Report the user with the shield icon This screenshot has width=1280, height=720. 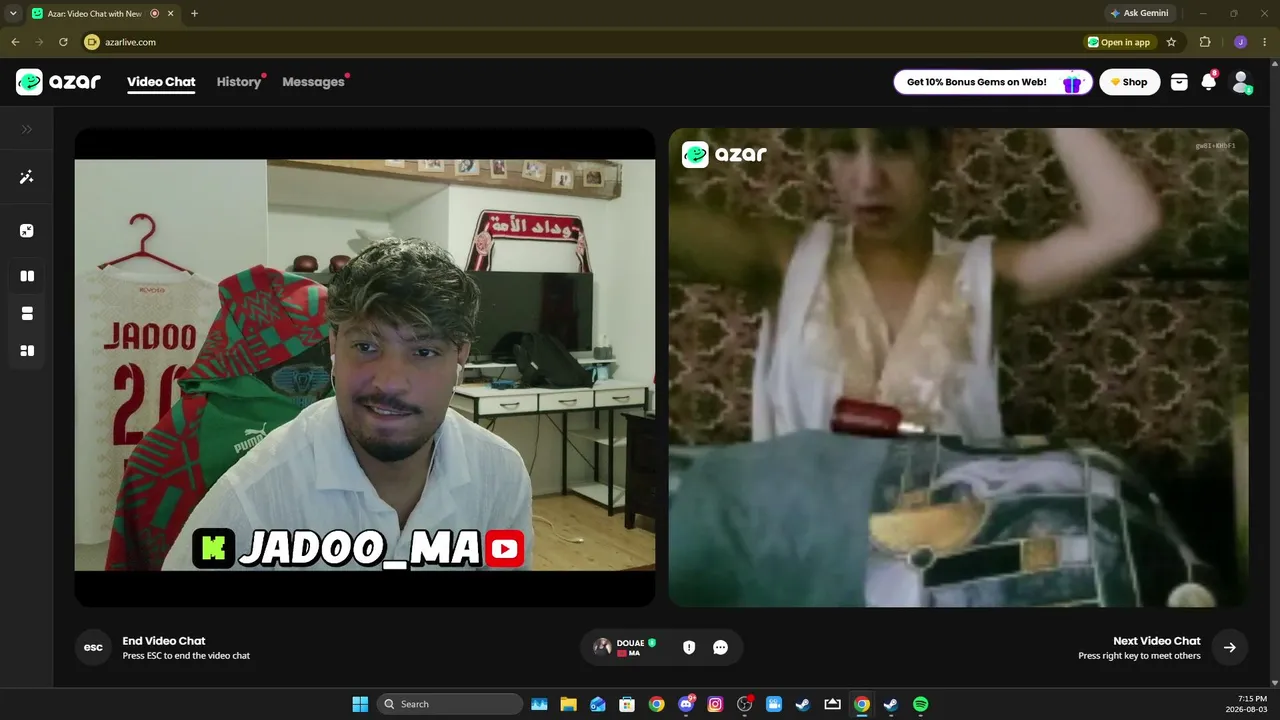coord(689,647)
